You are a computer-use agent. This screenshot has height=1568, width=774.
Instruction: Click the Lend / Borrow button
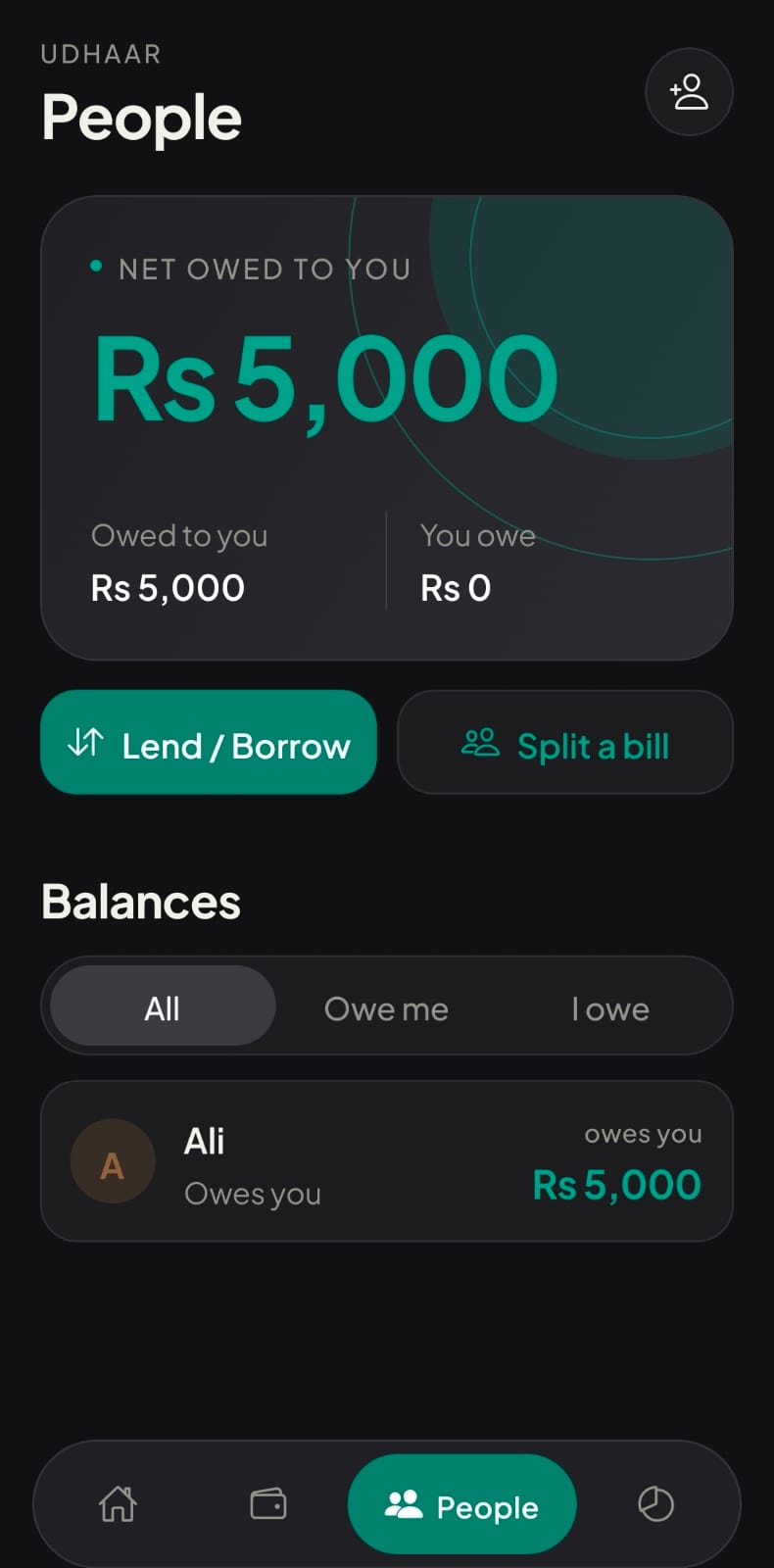pos(209,743)
